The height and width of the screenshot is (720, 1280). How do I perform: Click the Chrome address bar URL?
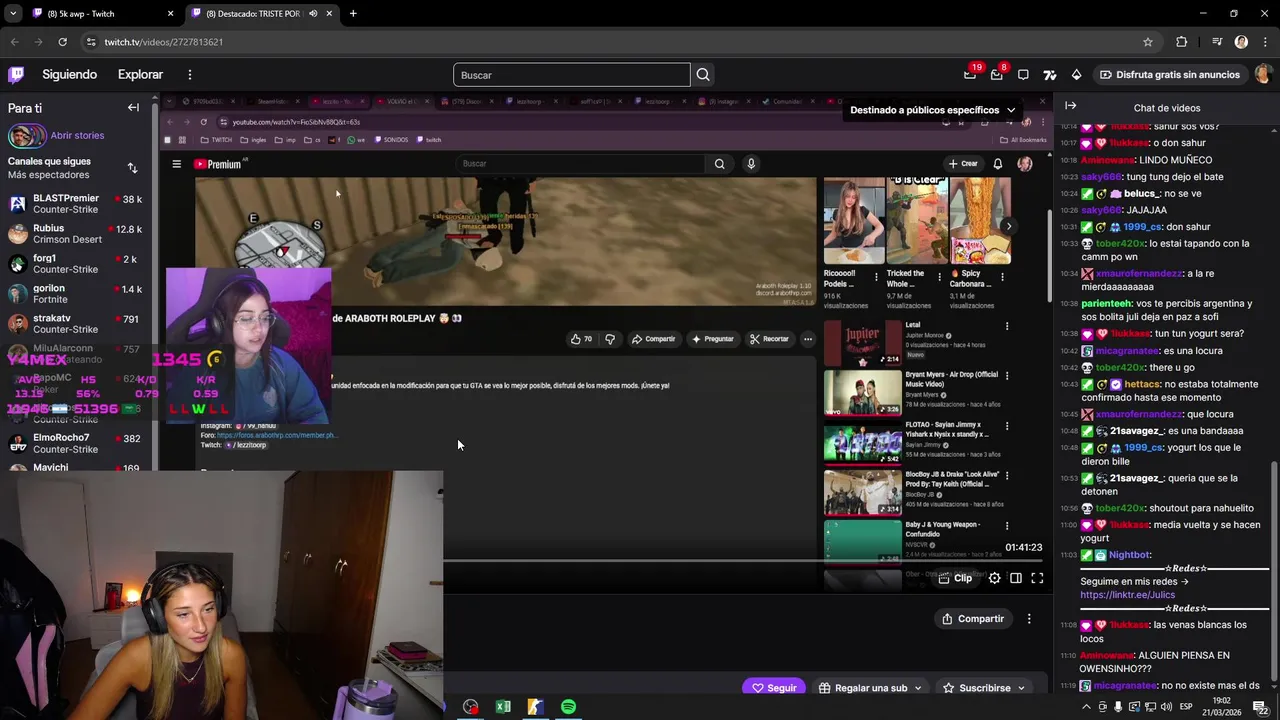(164, 42)
